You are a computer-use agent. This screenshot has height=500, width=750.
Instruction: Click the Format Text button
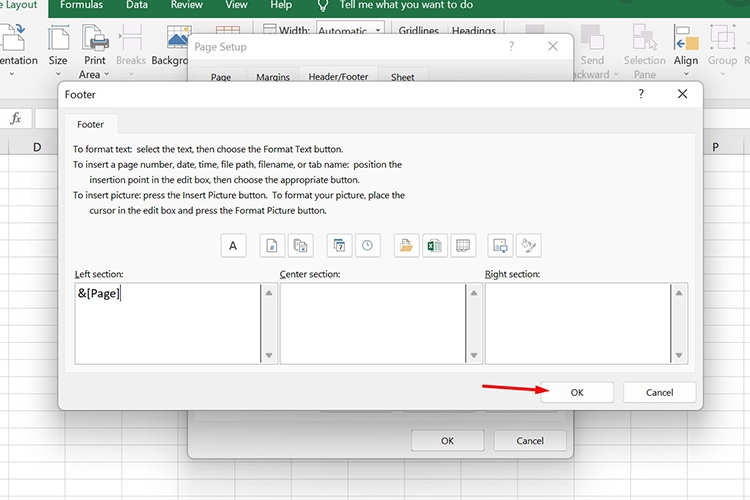pos(233,246)
